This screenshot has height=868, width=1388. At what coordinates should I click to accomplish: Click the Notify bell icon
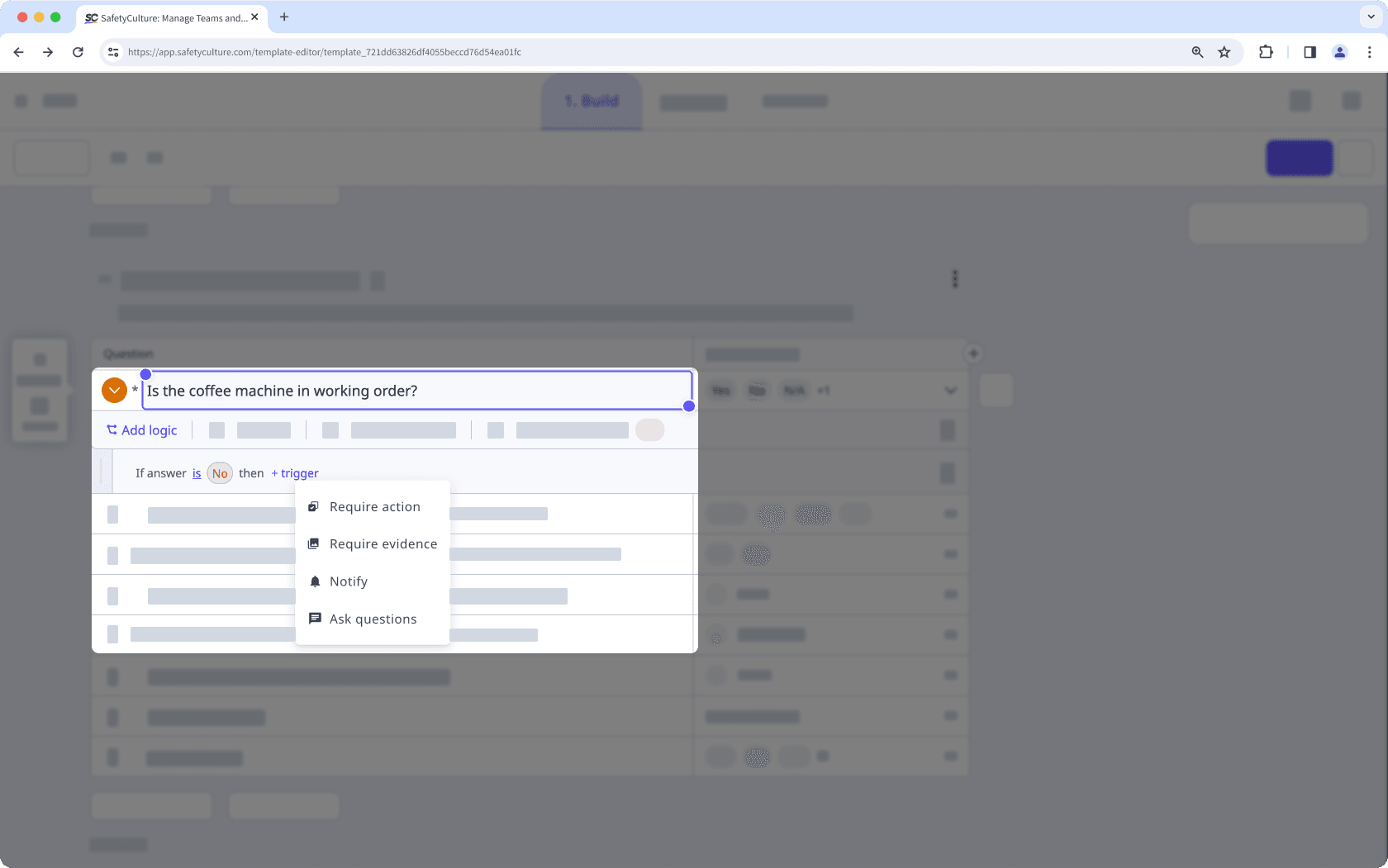click(314, 581)
